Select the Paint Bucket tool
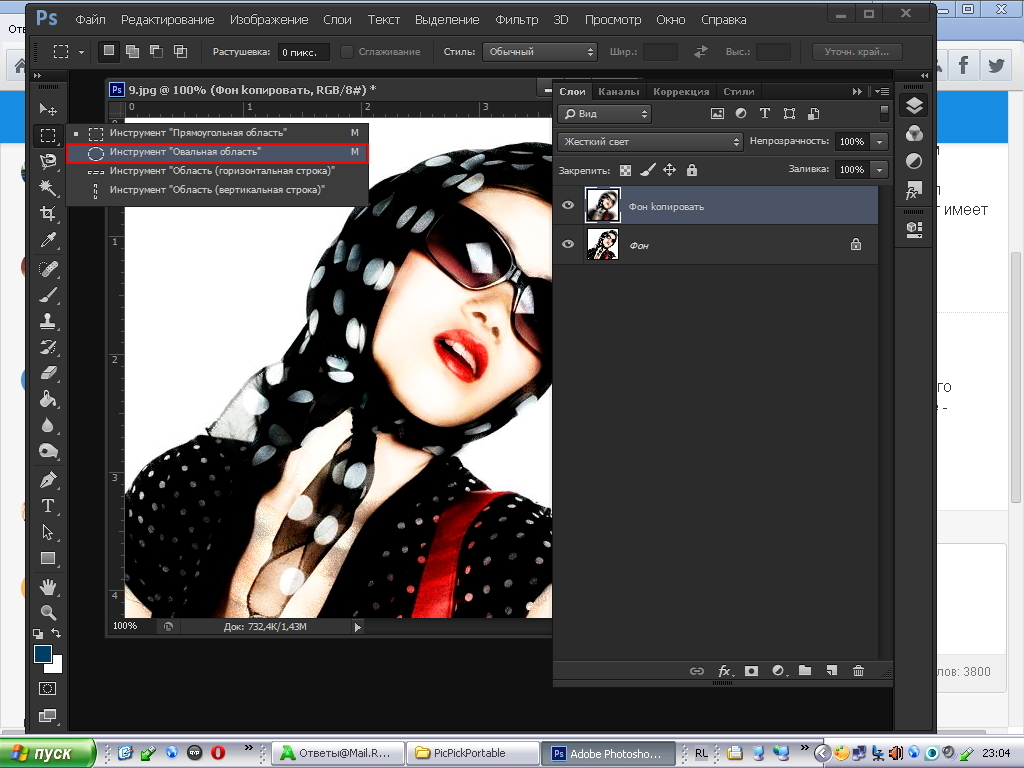Screen dimensions: 1024x768 click(48, 399)
